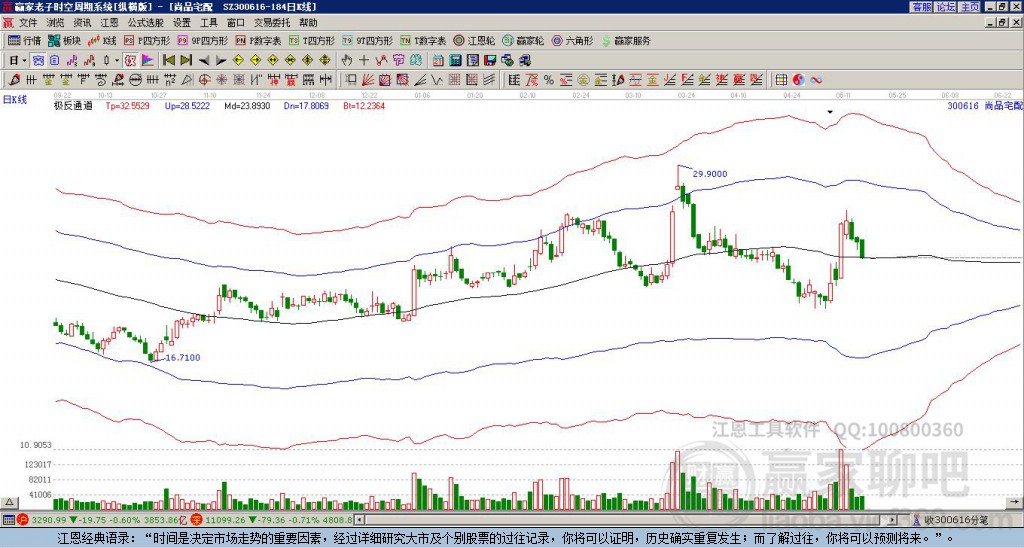1024x548 pixels.
Task: Open the 六角形 hexagon tool
Action: (573, 40)
